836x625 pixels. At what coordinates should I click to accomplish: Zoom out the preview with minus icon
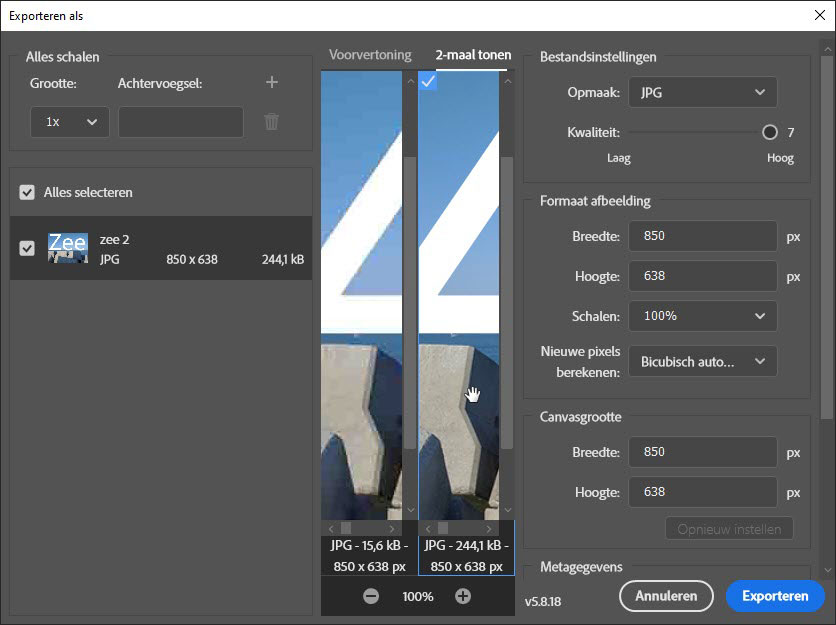371,596
